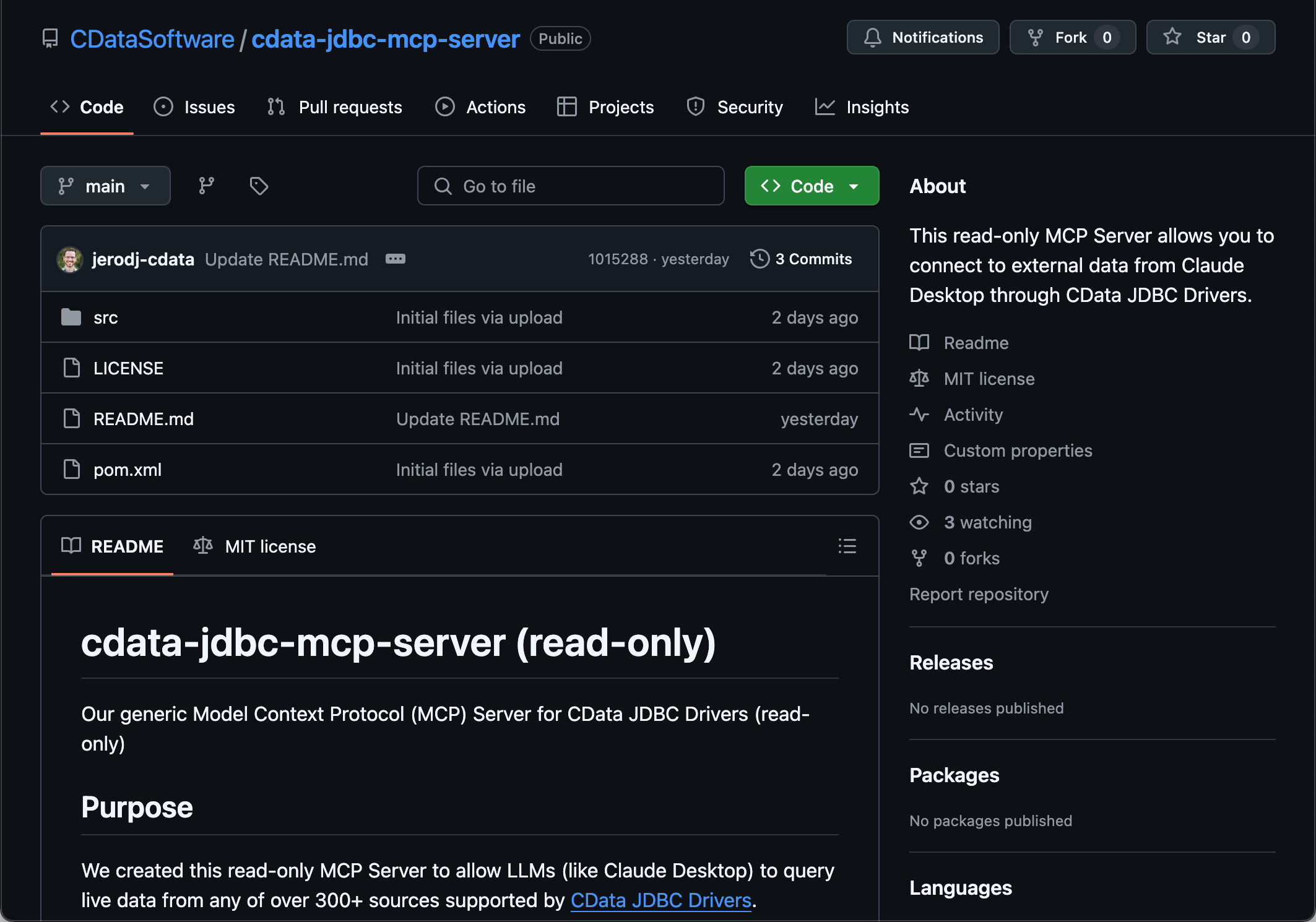Select the README tab in file viewer
1316x922 pixels.
[112, 546]
